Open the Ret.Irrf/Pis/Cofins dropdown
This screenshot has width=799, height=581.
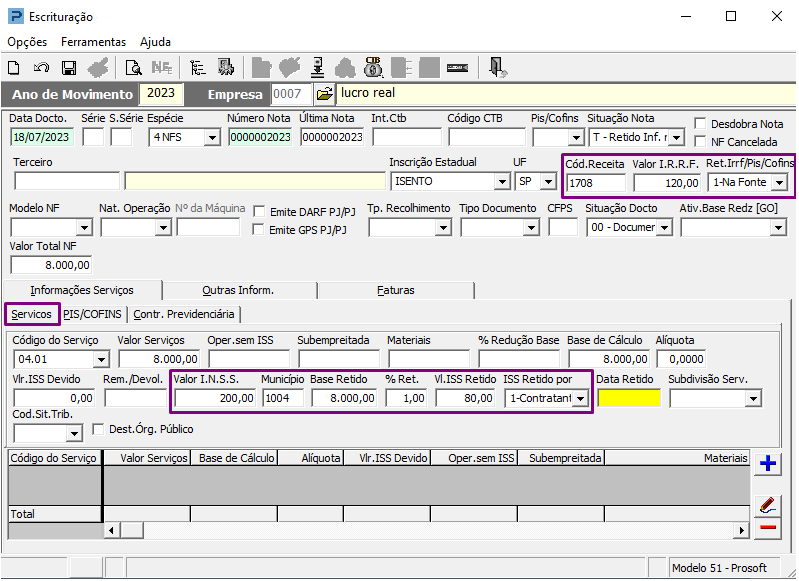coord(779,182)
